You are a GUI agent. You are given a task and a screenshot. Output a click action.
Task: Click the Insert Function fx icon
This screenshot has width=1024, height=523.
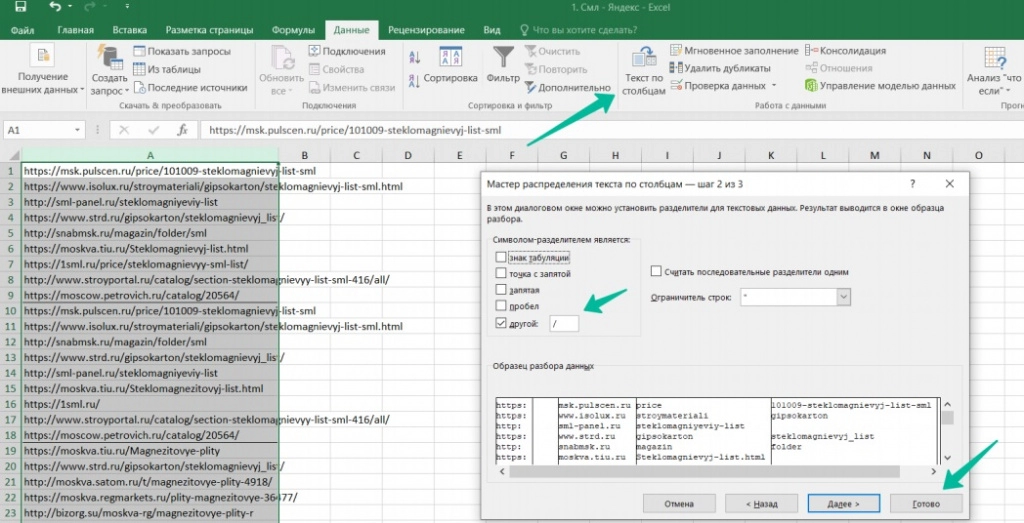[x=183, y=130]
